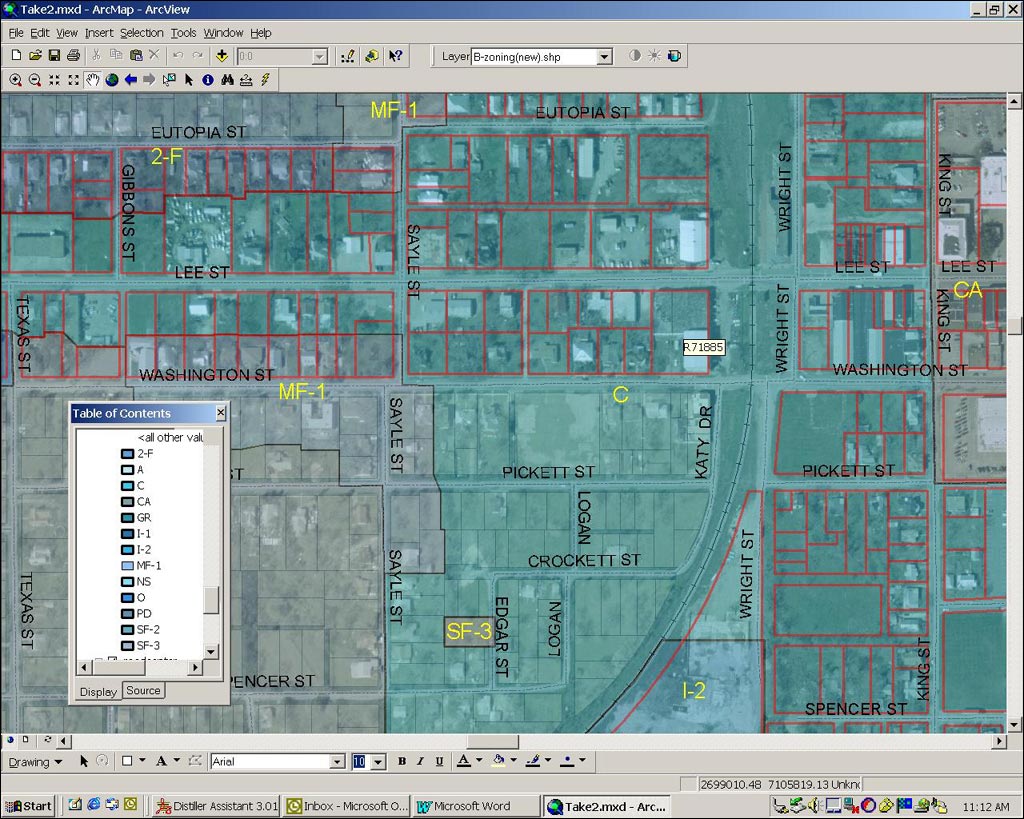The height and width of the screenshot is (819, 1024).
Task: Switch to Microsoft Word in taskbar
Action: [470, 806]
